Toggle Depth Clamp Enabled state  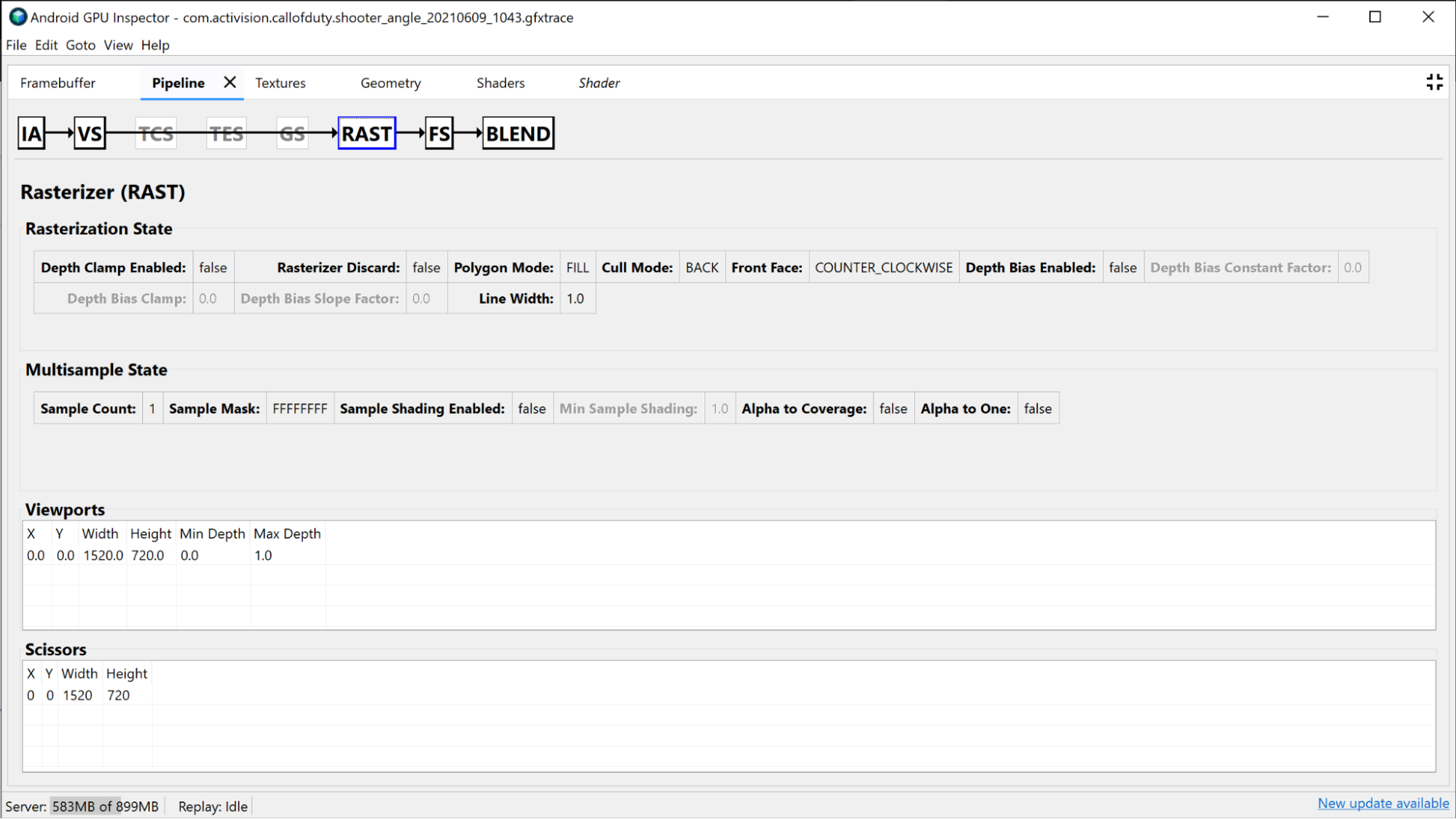click(211, 267)
